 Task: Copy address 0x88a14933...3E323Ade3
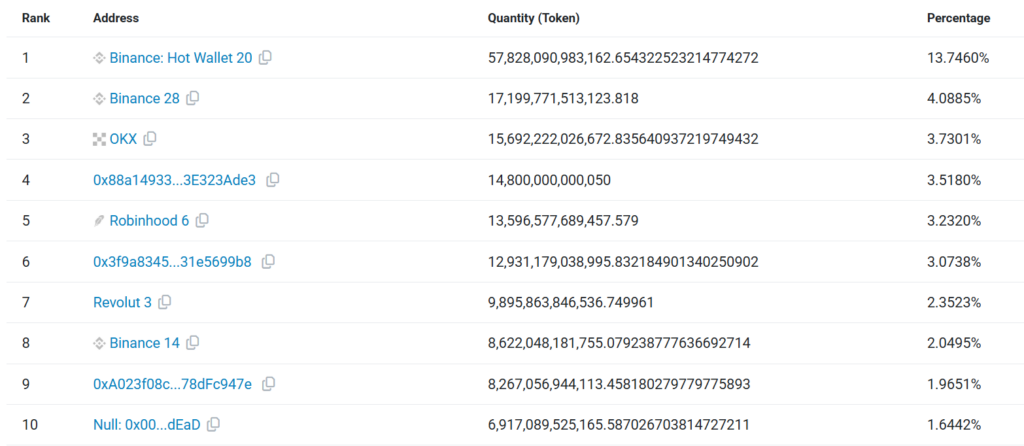(273, 180)
